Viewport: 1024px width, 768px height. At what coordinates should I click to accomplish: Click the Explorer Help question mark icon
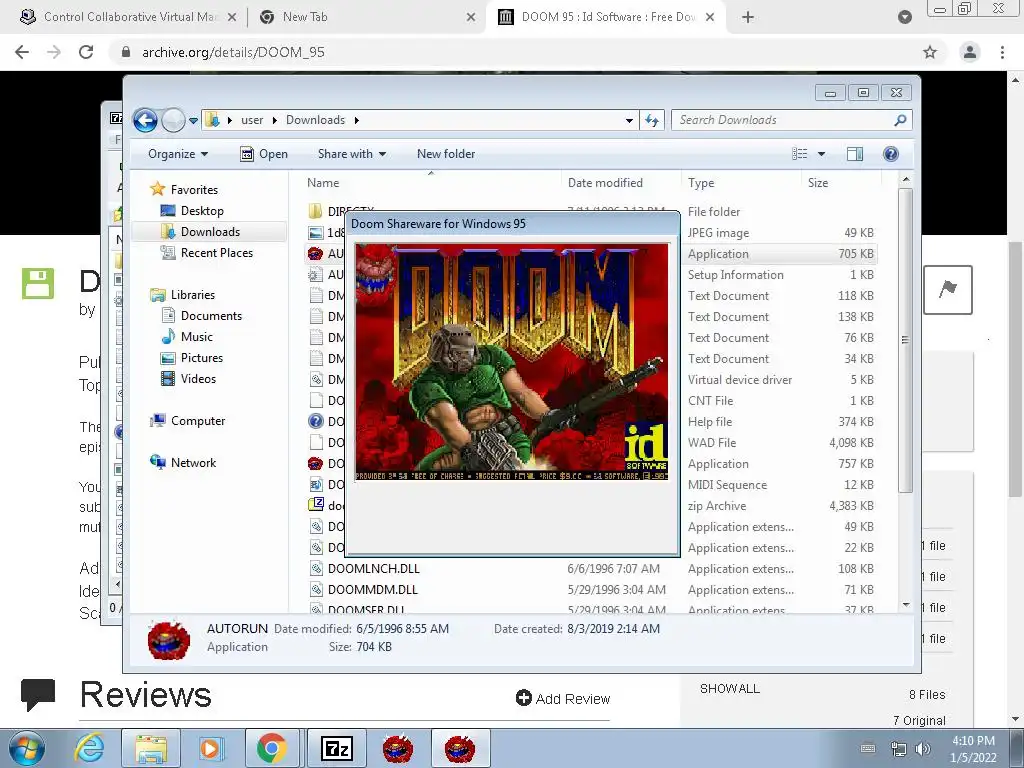click(x=891, y=154)
